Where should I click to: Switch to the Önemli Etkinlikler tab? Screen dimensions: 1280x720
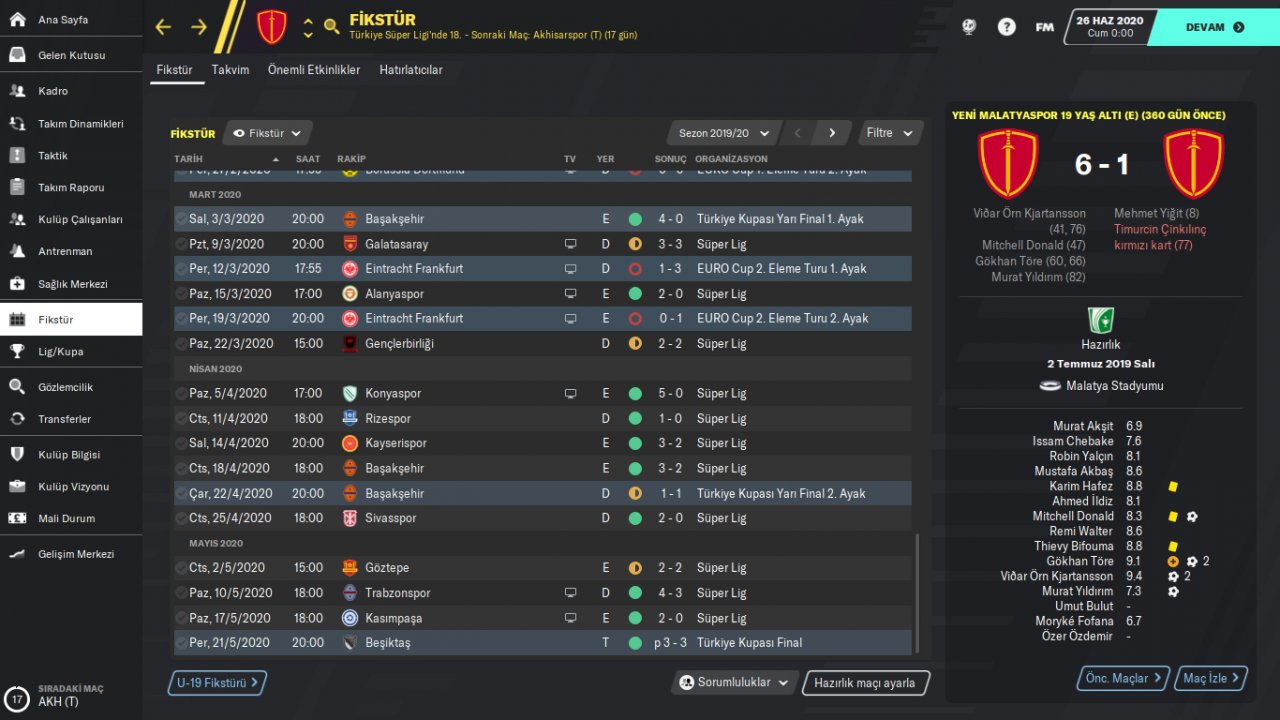pos(314,70)
